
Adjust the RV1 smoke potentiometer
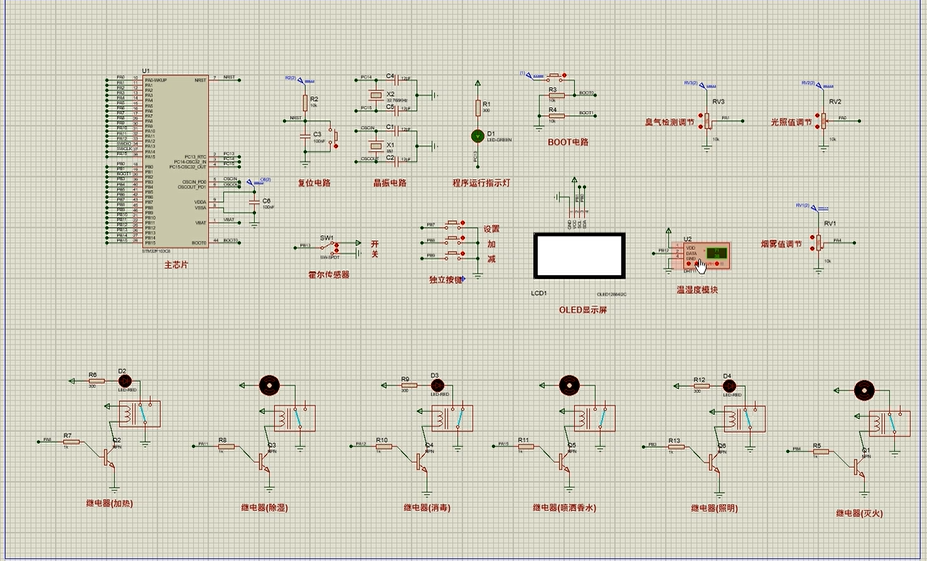point(819,243)
